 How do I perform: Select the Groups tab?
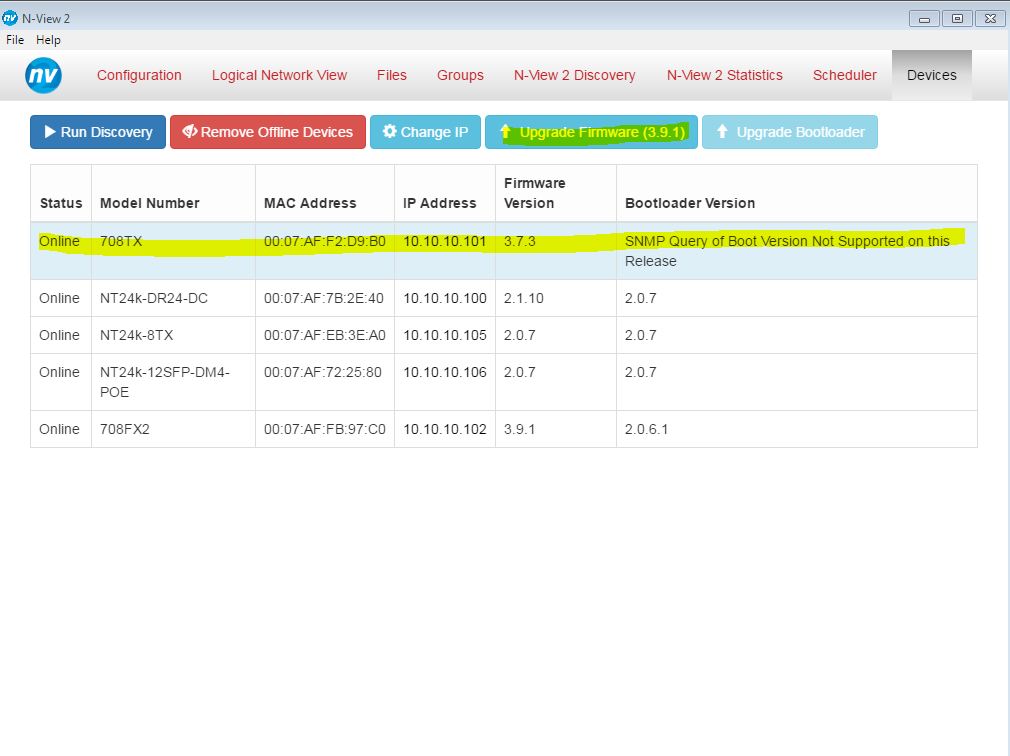[x=460, y=75]
